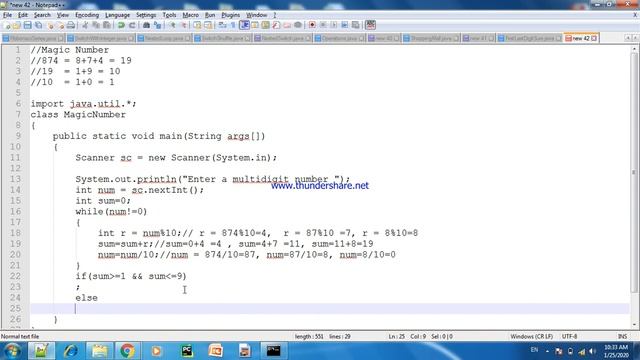This screenshot has height=360, width=640.
Task: Open the File menu
Action: tap(7, 15)
